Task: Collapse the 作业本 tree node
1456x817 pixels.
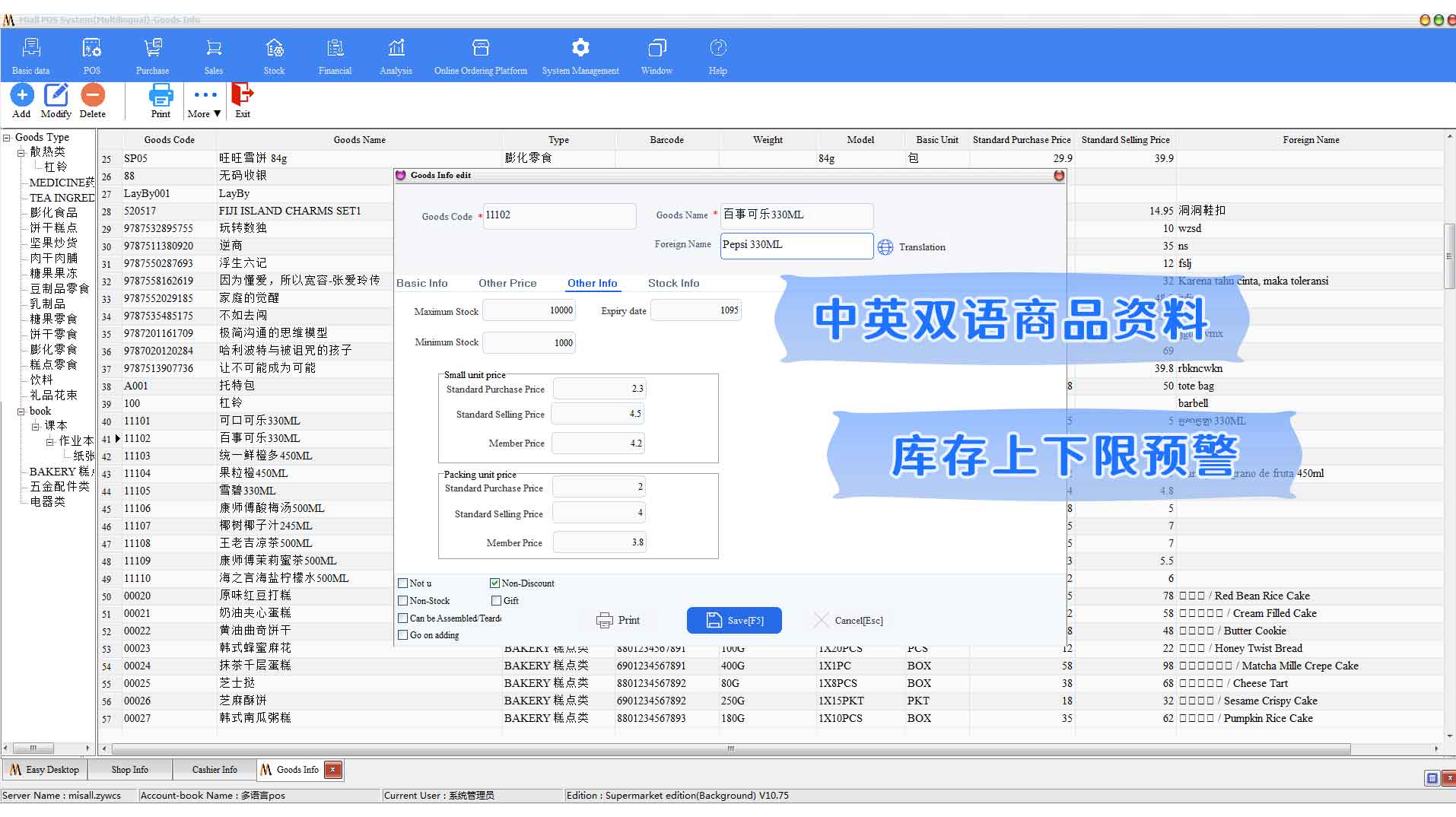Action: (x=49, y=442)
